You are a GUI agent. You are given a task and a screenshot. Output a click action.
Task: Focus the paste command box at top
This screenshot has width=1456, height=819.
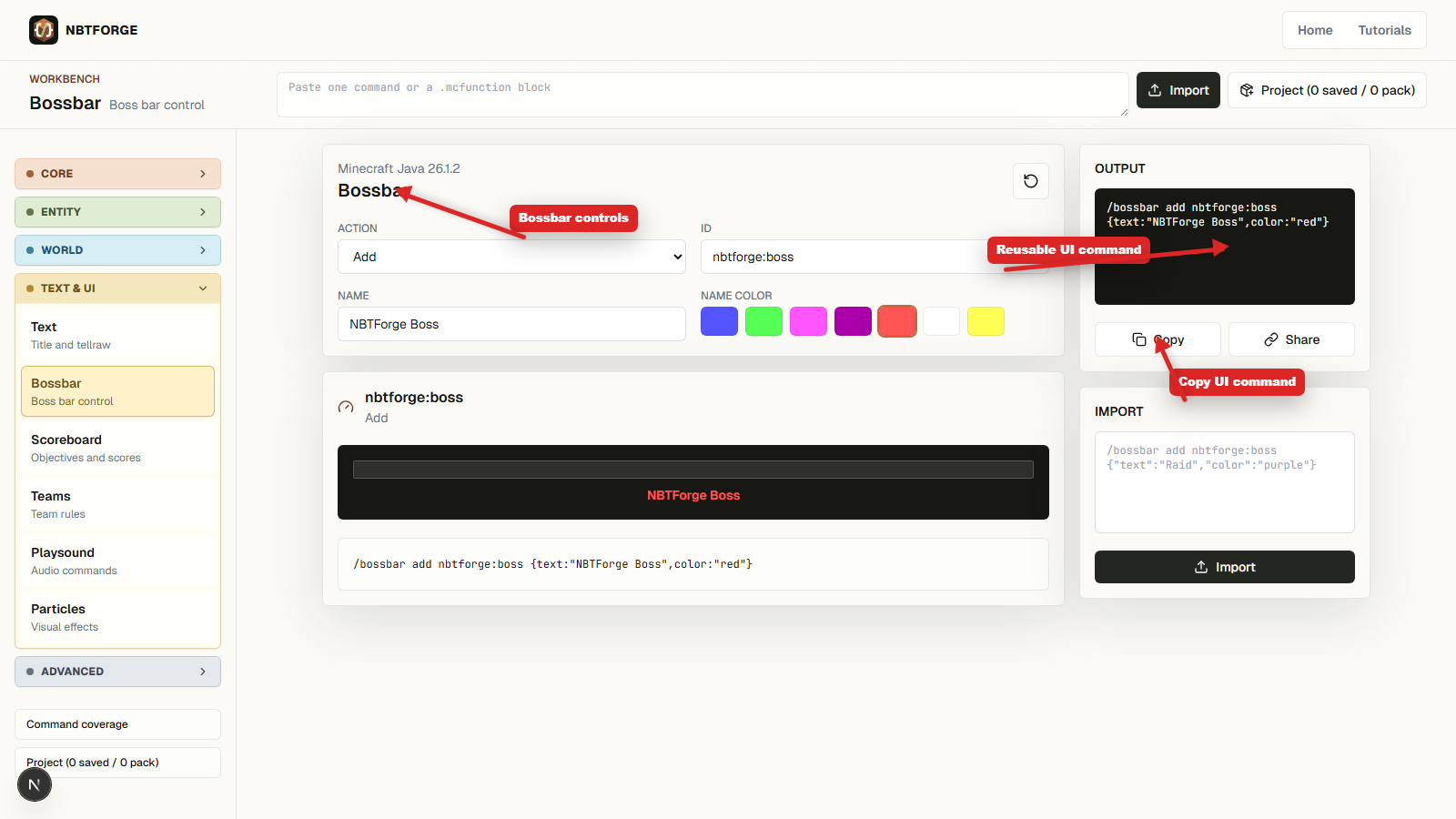click(703, 95)
